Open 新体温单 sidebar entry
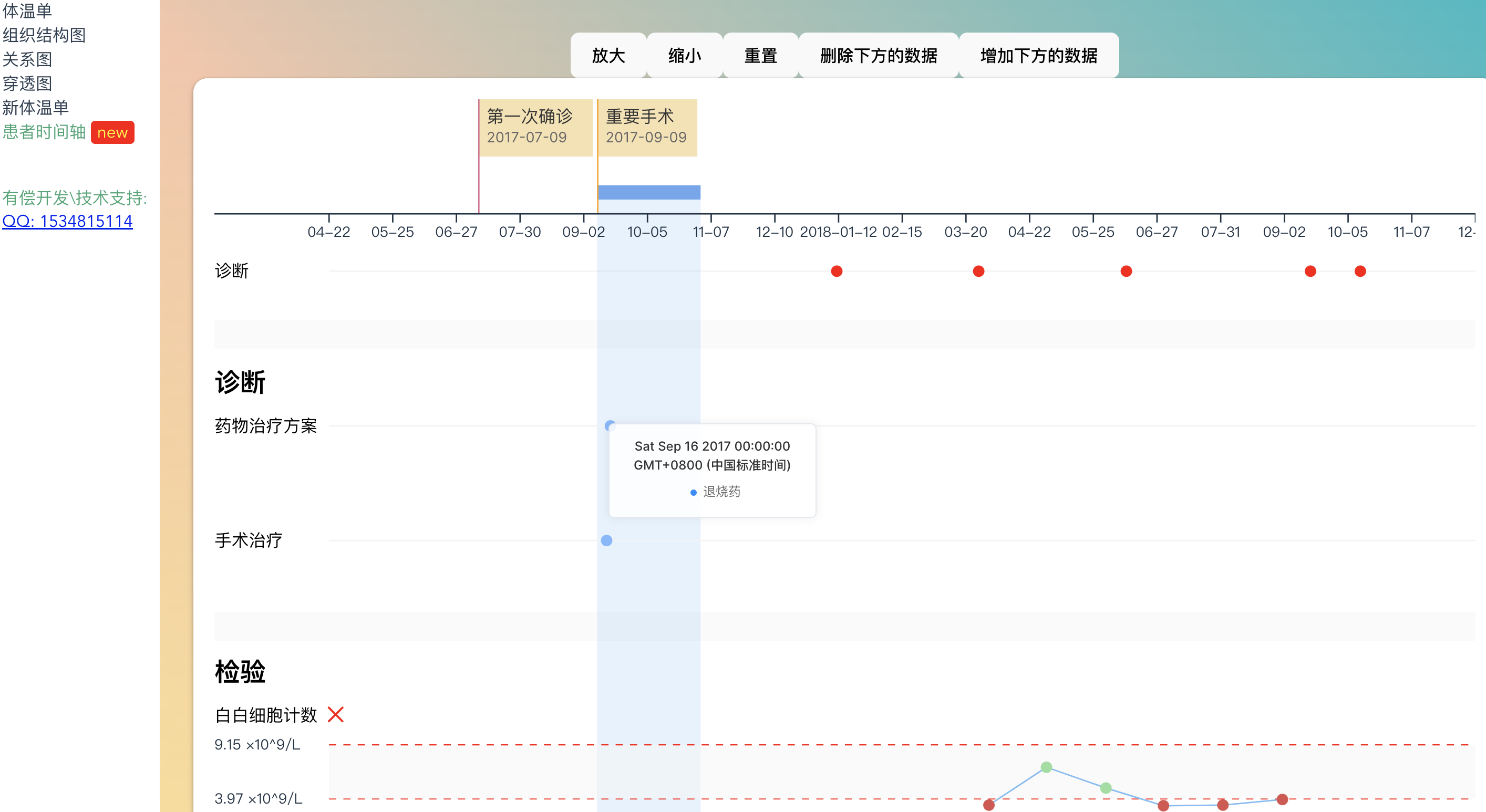 [x=35, y=108]
